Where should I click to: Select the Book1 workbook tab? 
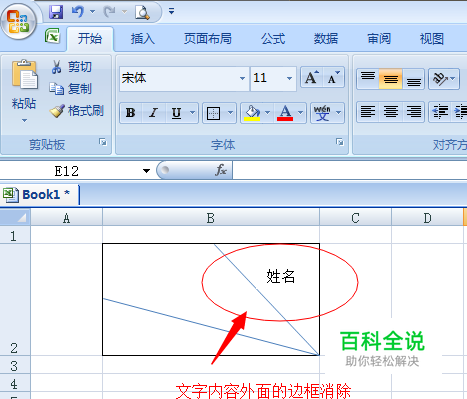click(x=40, y=194)
